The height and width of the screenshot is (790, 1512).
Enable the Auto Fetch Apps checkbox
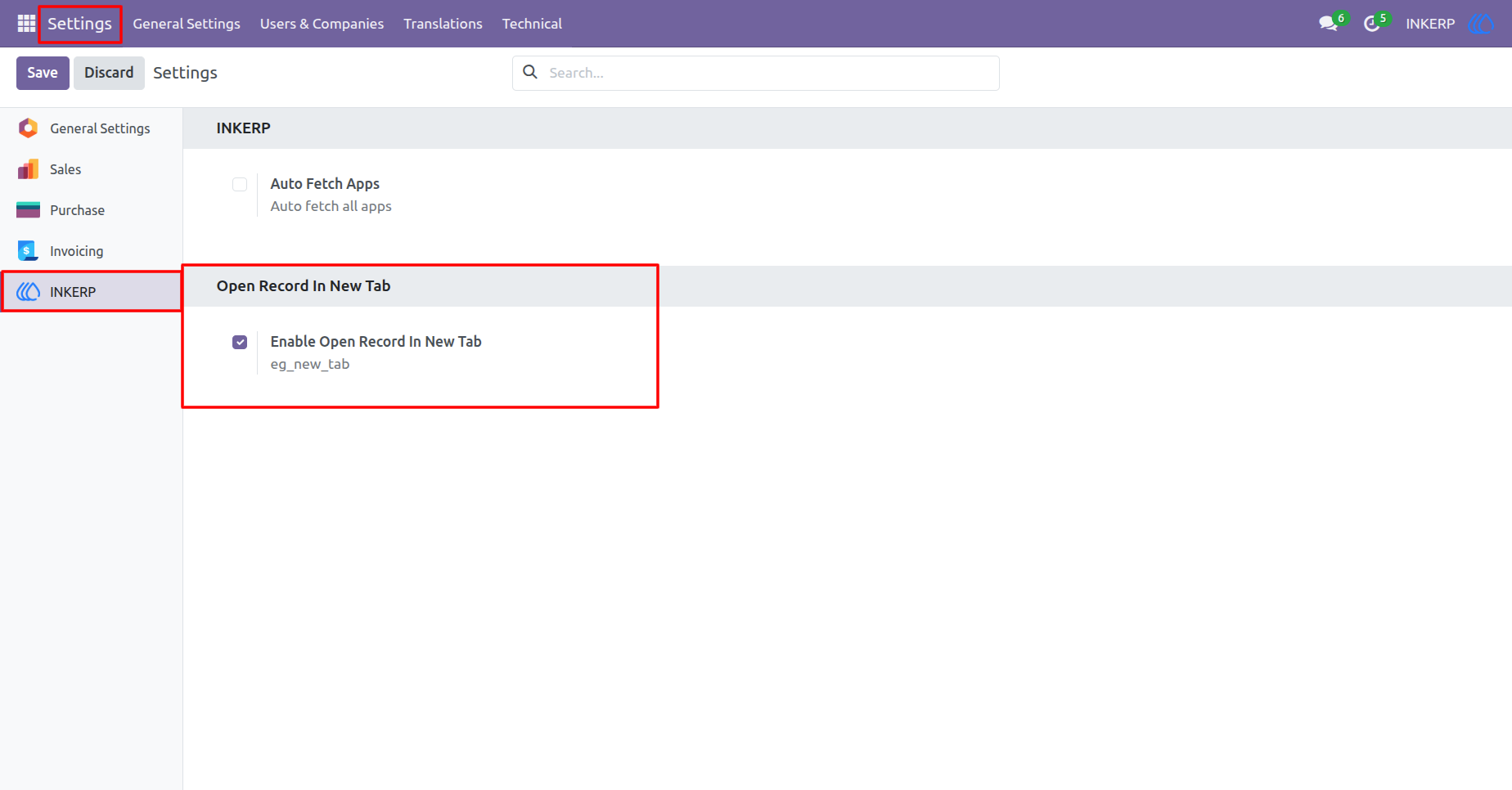(x=240, y=184)
